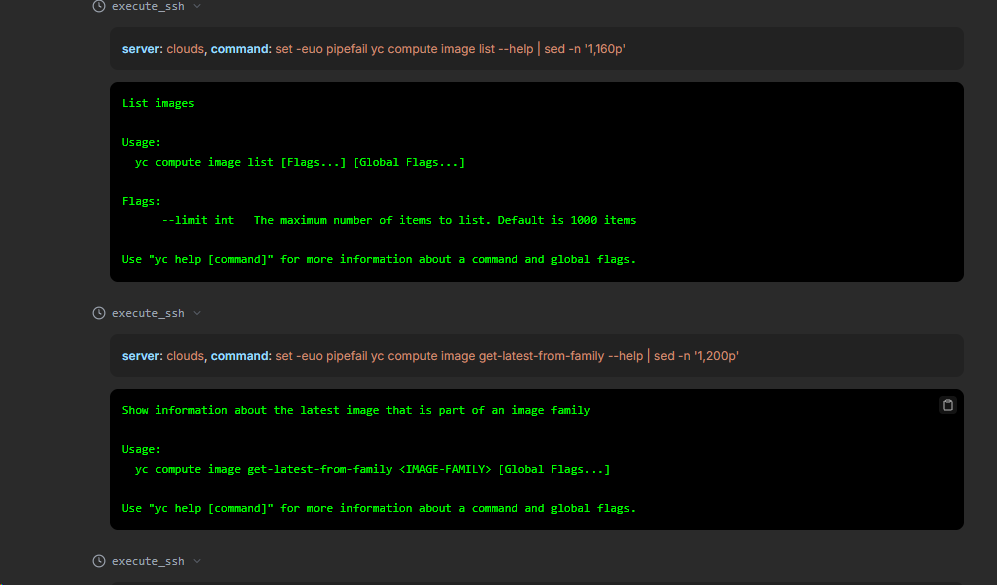Viewport: 997px width, 585px height.
Task: Click execute_ssh label above the image list command
Action: pos(148,6)
